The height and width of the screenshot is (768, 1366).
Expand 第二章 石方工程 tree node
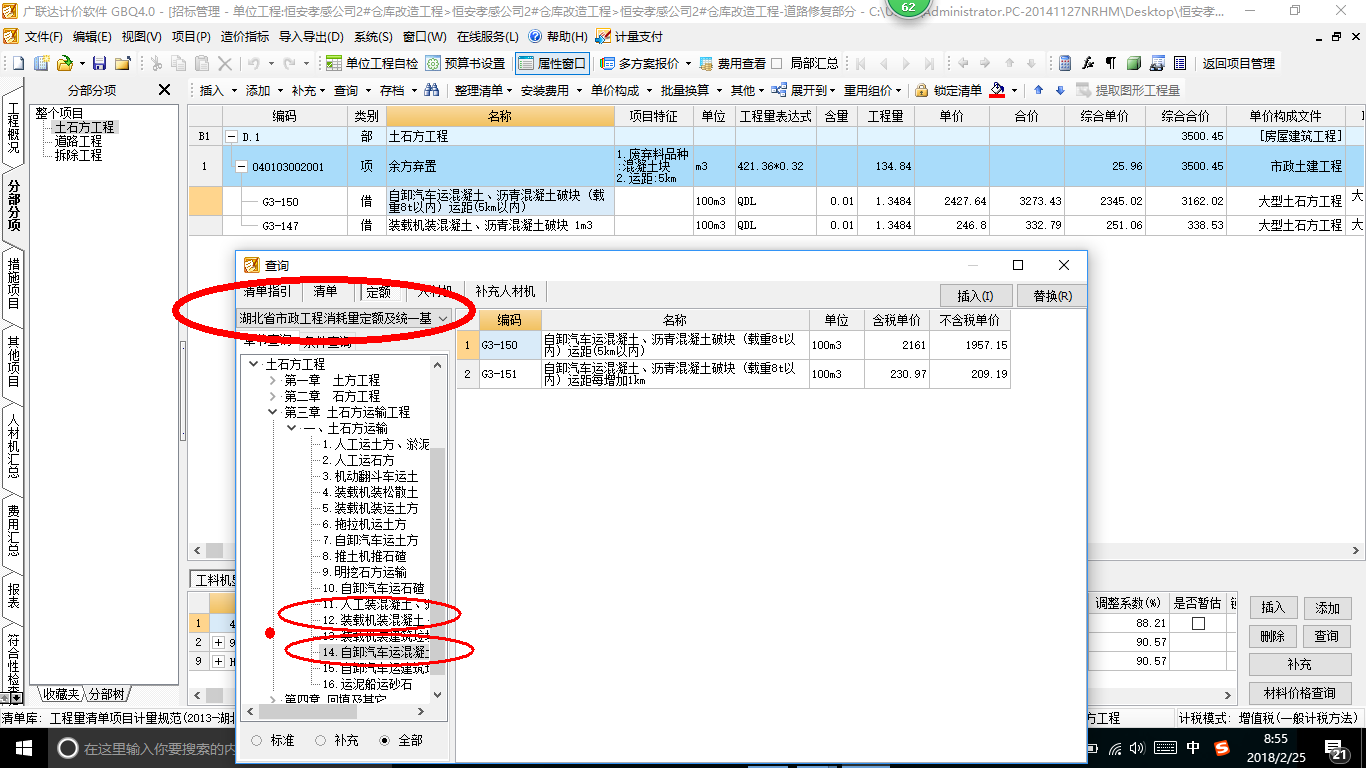(272, 396)
